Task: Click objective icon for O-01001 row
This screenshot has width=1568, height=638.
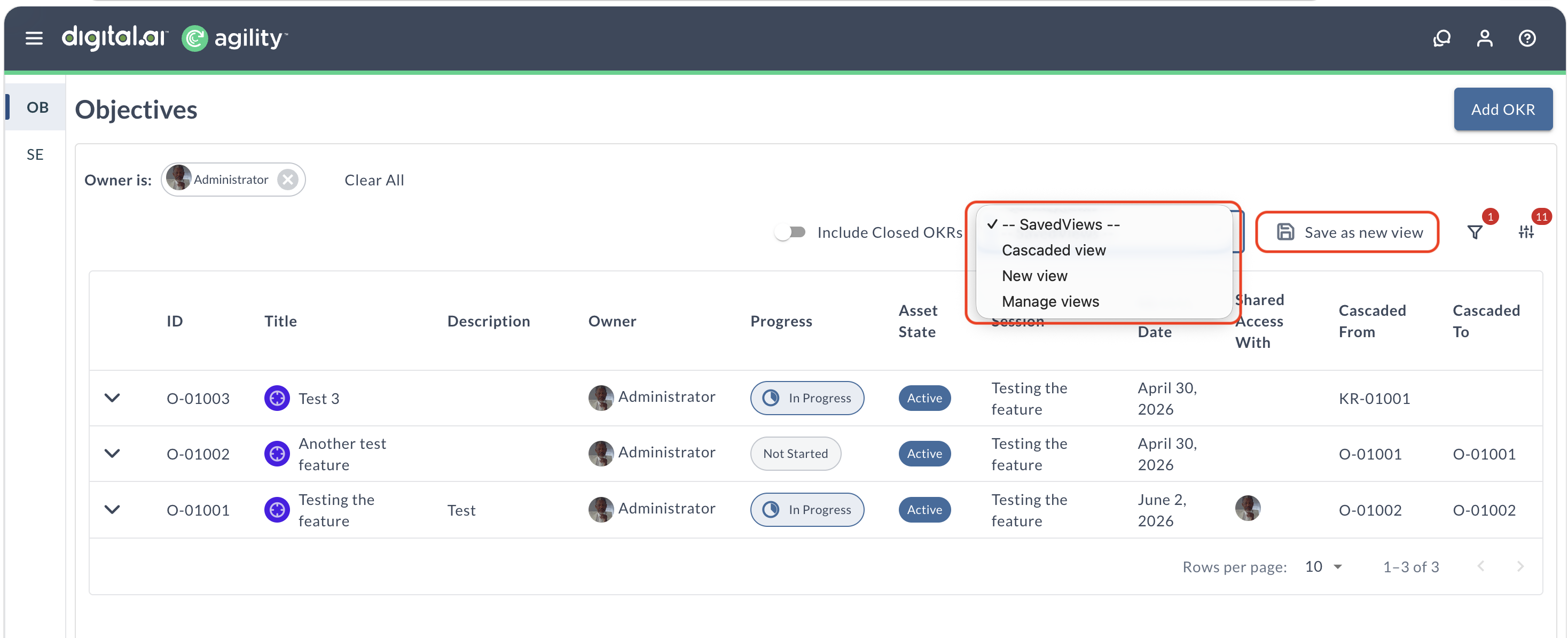Action: tap(277, 510)
